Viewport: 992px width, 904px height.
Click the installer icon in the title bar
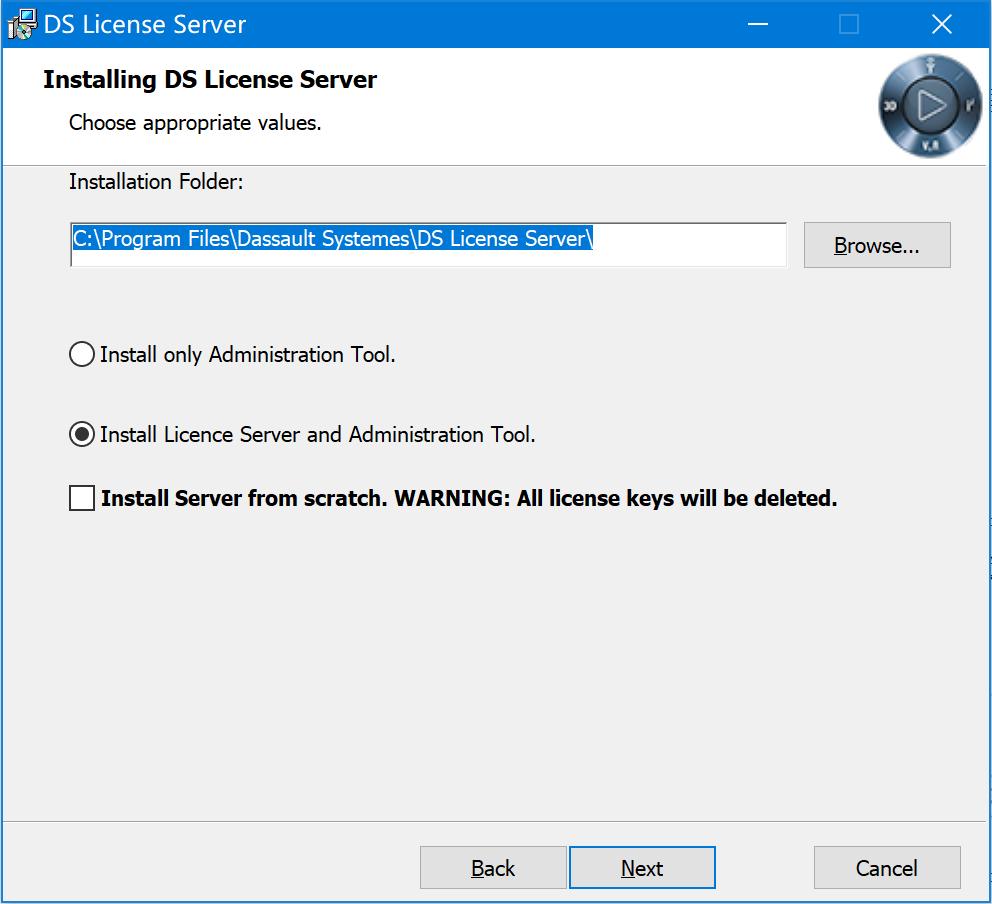coord(22,25)
